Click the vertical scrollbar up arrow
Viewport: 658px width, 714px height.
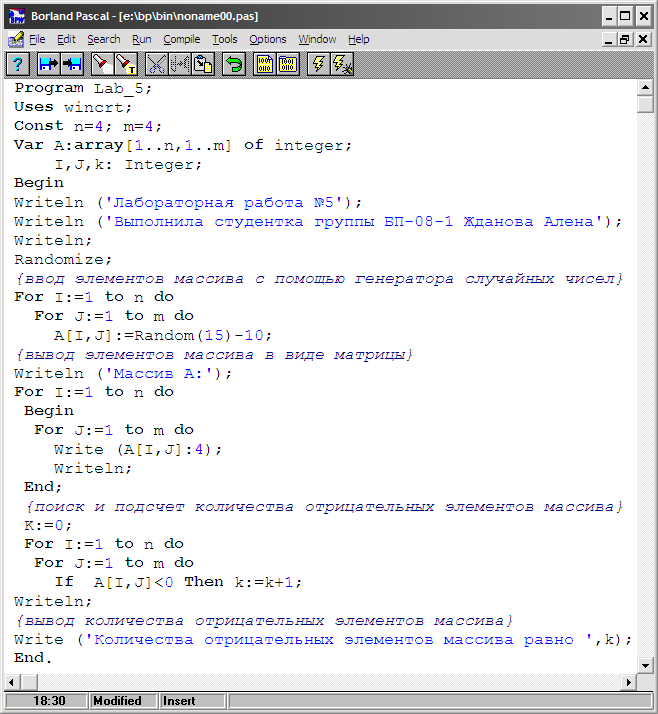(x=645, y=87)
